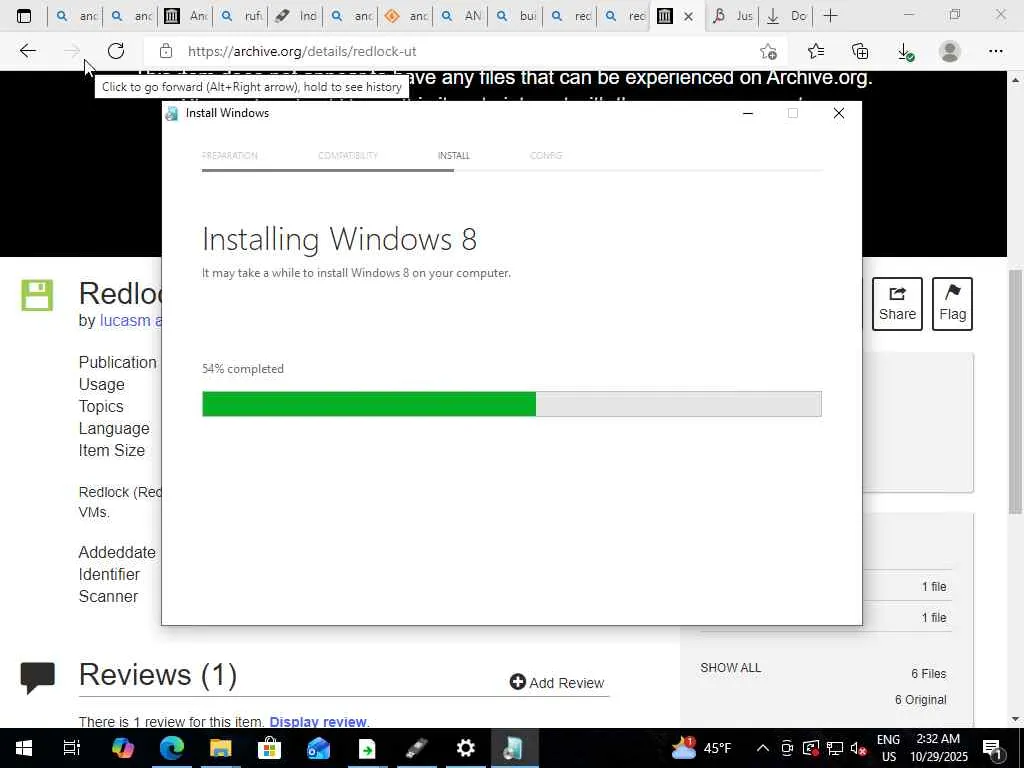Open the clock showing 2:32 AM
The image size is (1024, 768).
point(938,748)
